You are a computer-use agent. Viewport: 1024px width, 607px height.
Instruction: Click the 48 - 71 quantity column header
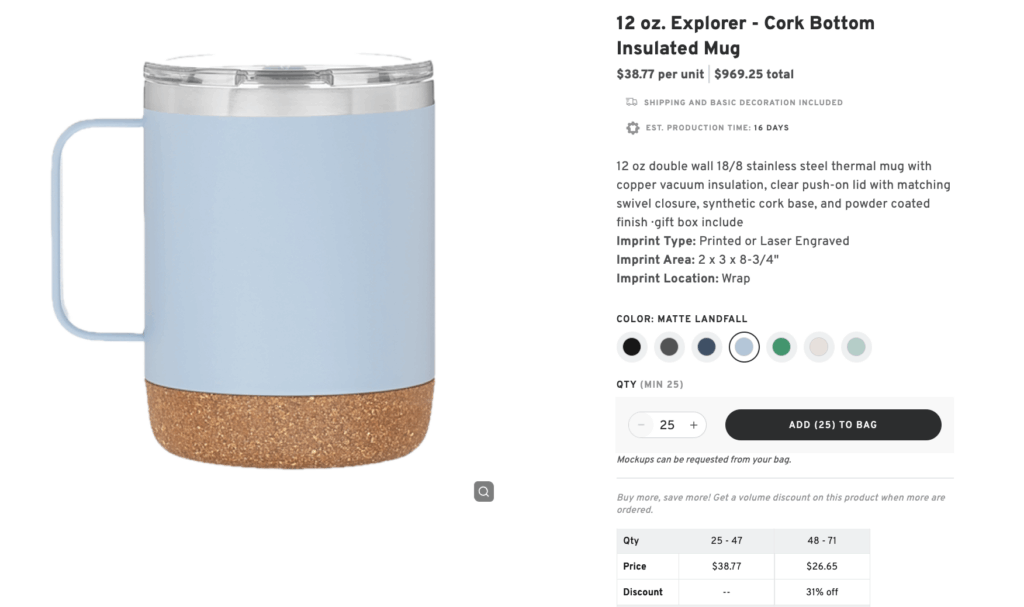822,540
